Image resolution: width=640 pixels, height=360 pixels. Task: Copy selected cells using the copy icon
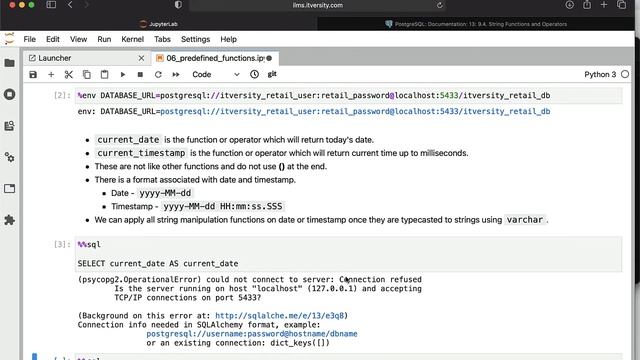point(87,74)
